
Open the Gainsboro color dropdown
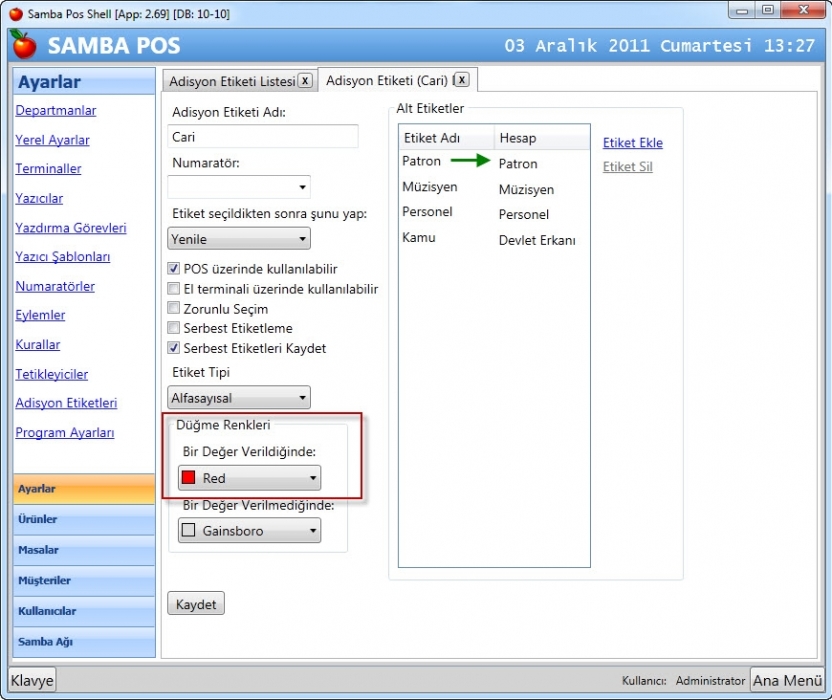point(249,531)
